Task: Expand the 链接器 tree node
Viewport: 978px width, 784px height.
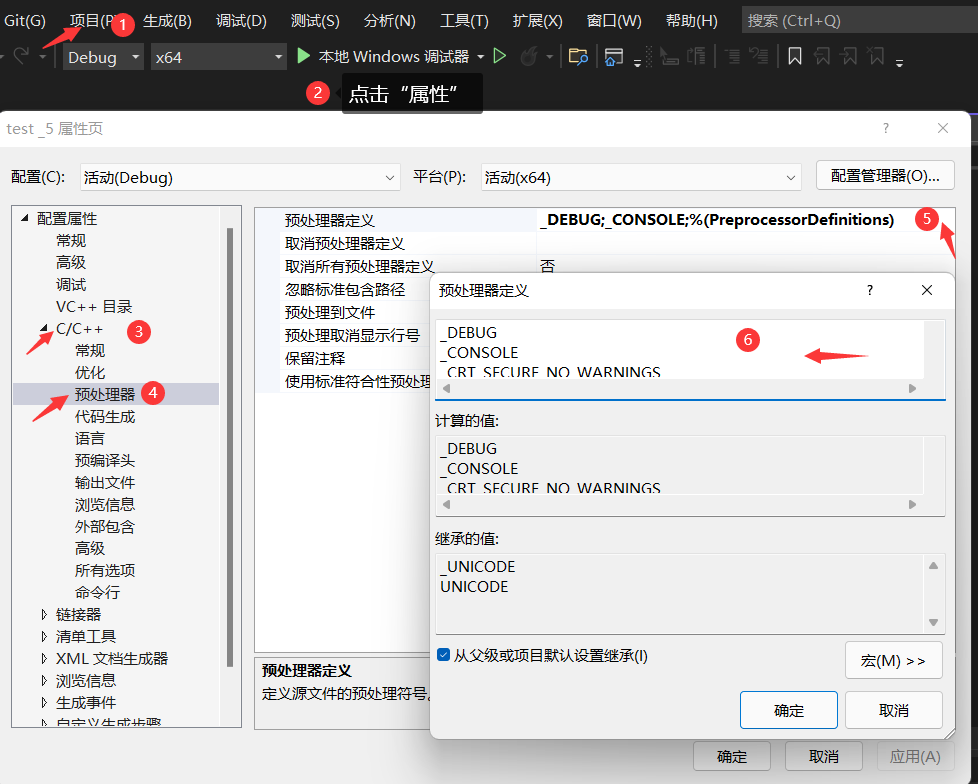Action: pos(44,614)
